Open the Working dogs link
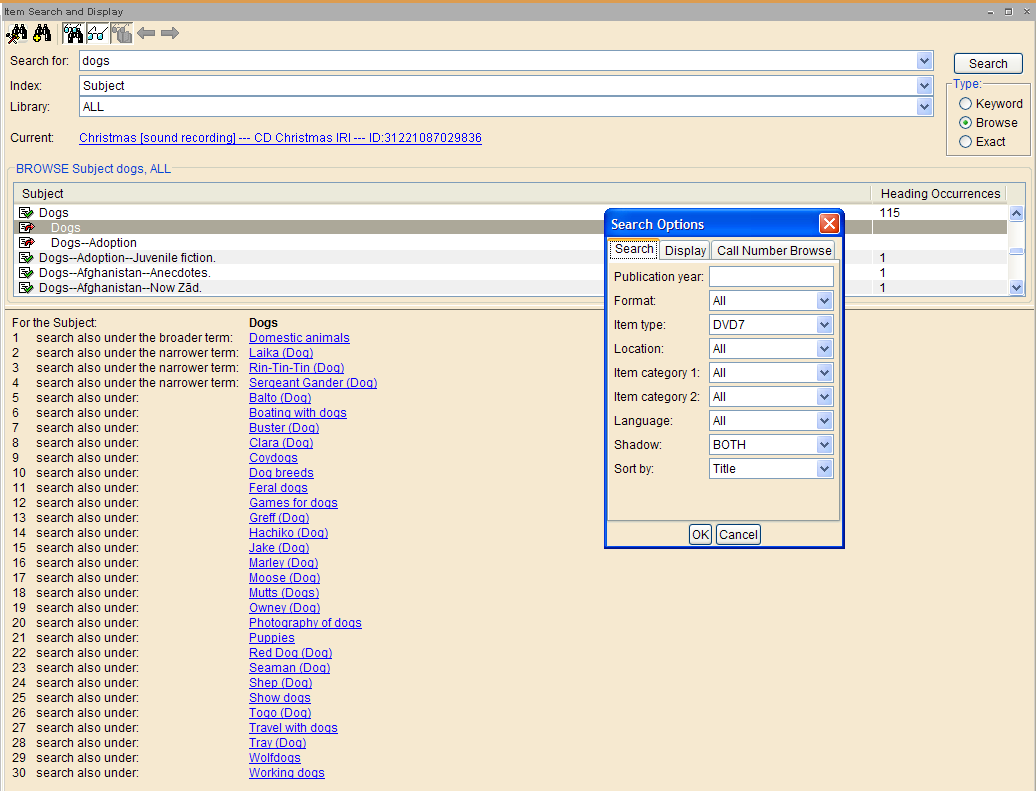Image resolution: width=1036 pixels, height=791 pixels. click(287, 773)
